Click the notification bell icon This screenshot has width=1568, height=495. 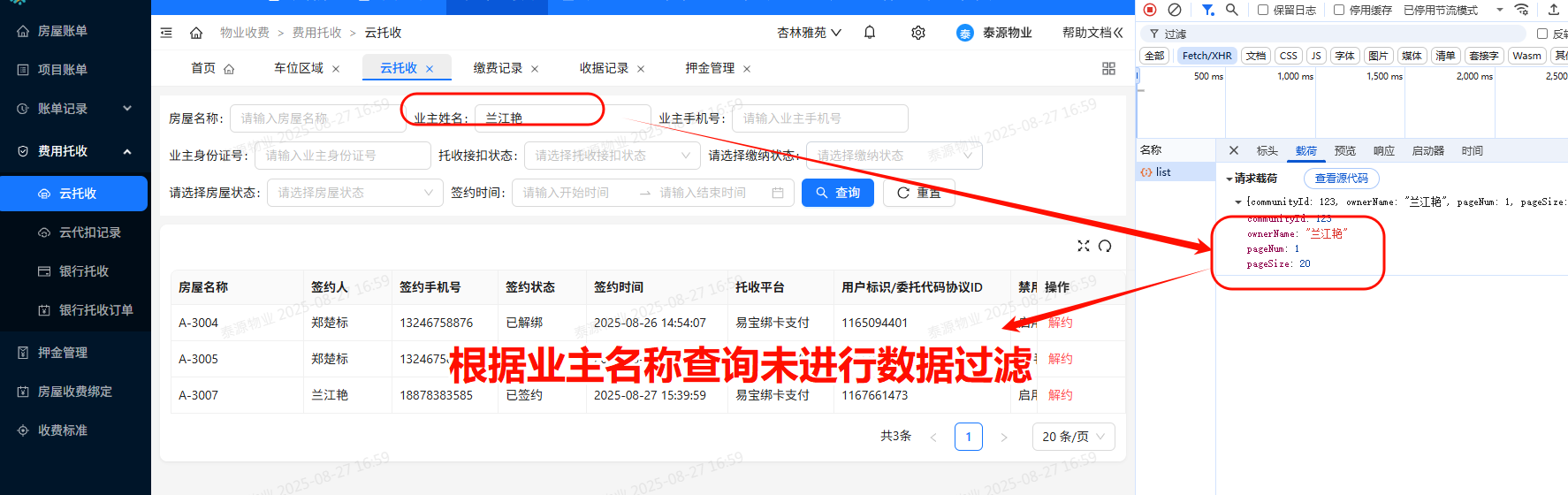tap(870, 33)
